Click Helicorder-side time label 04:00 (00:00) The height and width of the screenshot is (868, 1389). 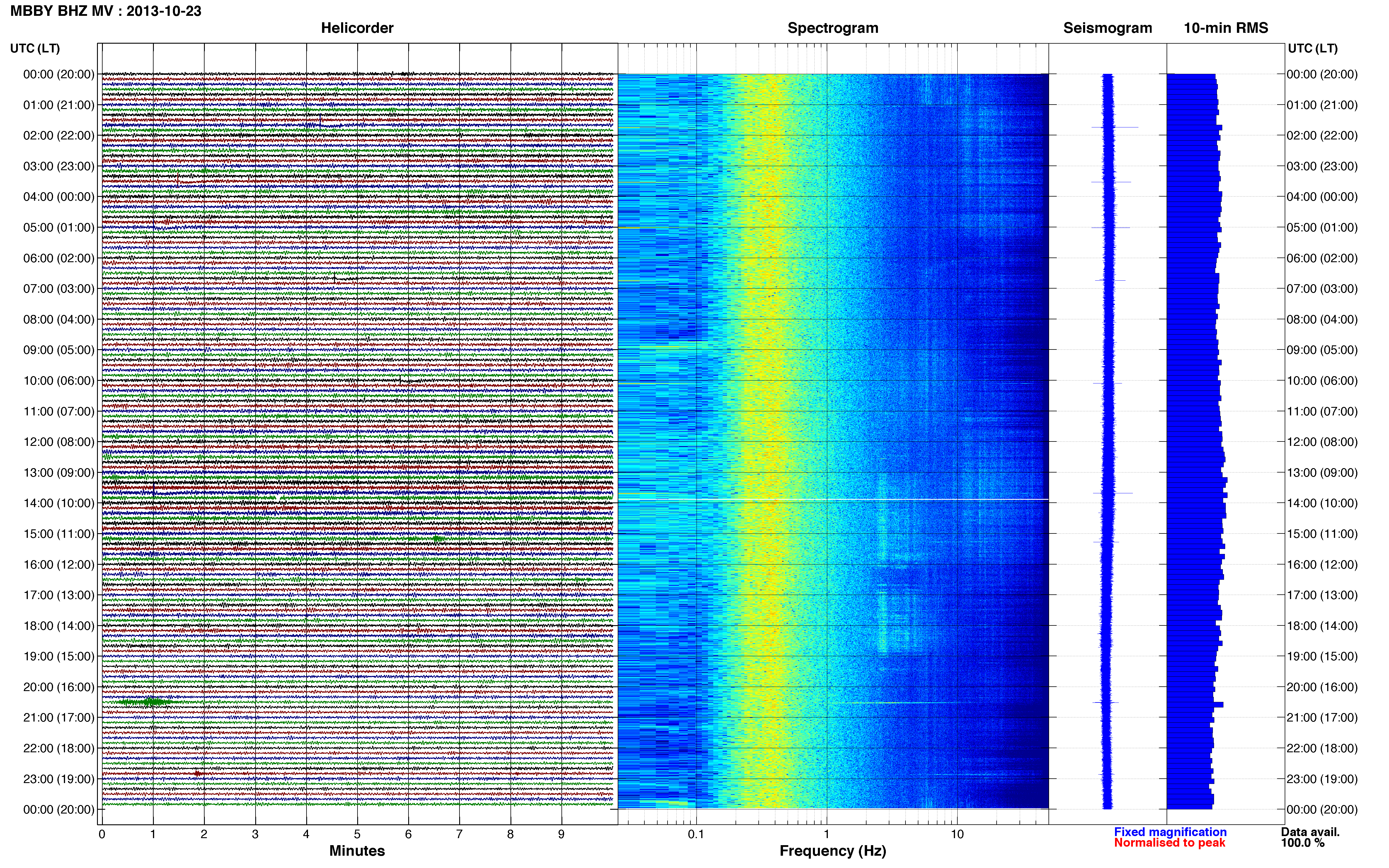(59, 197)
